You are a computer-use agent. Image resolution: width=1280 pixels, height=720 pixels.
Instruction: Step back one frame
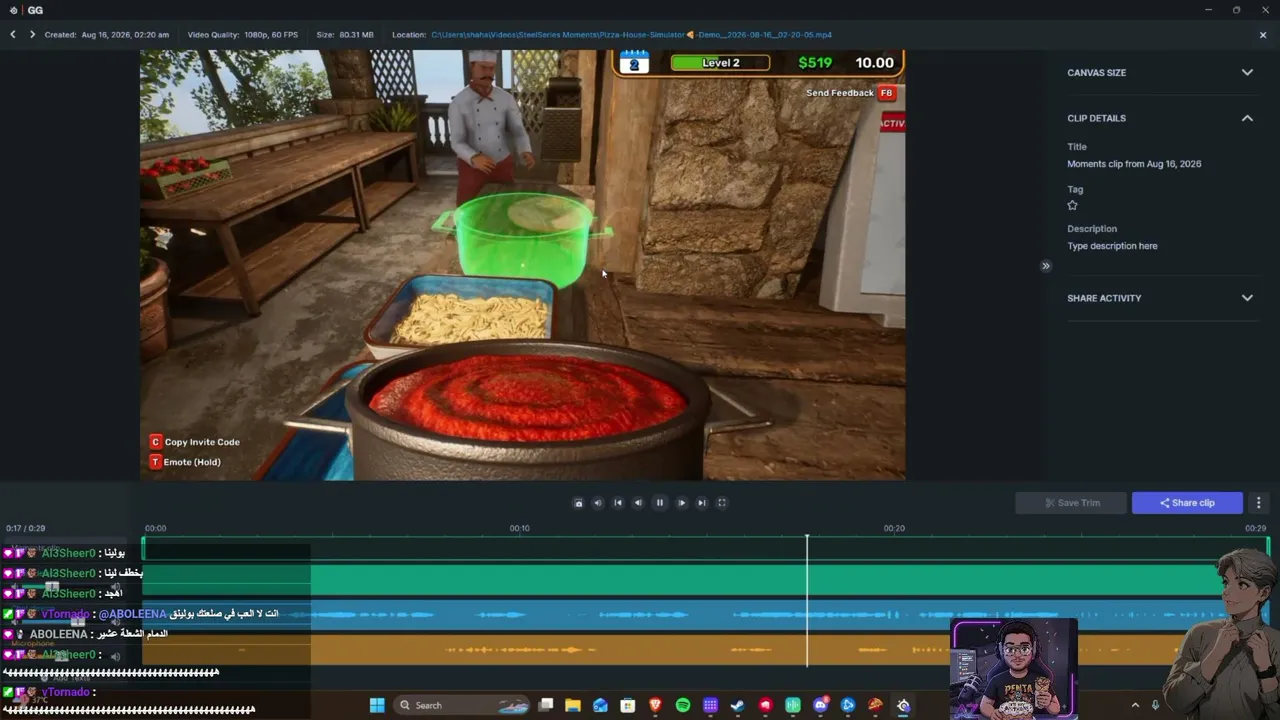click(x=638, y=503)
